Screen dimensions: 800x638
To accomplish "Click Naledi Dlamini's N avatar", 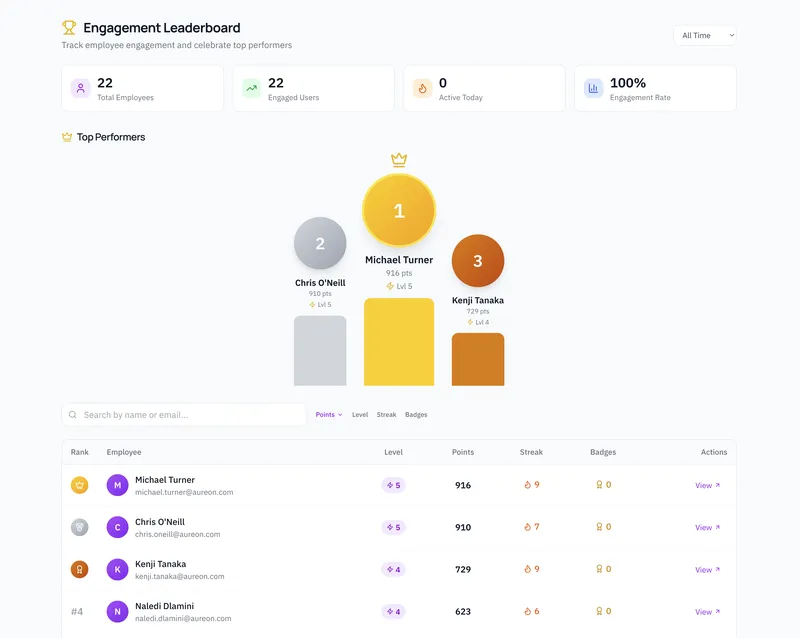I will tap(117, 611).
